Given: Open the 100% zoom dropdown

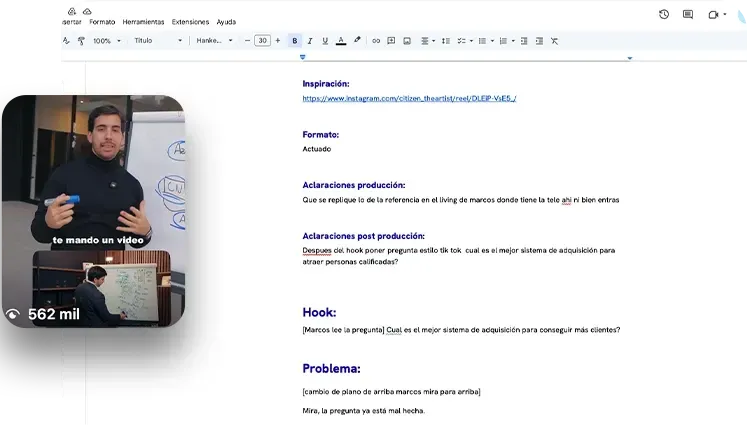Looking at the screenshot, I should [106, 41].
